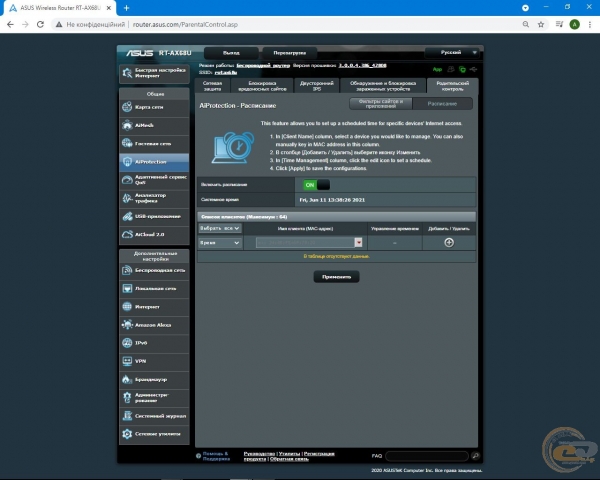
Task: Open Обнаружение и блокировка зараженных устройств tab
Action: tap(383, 86)
